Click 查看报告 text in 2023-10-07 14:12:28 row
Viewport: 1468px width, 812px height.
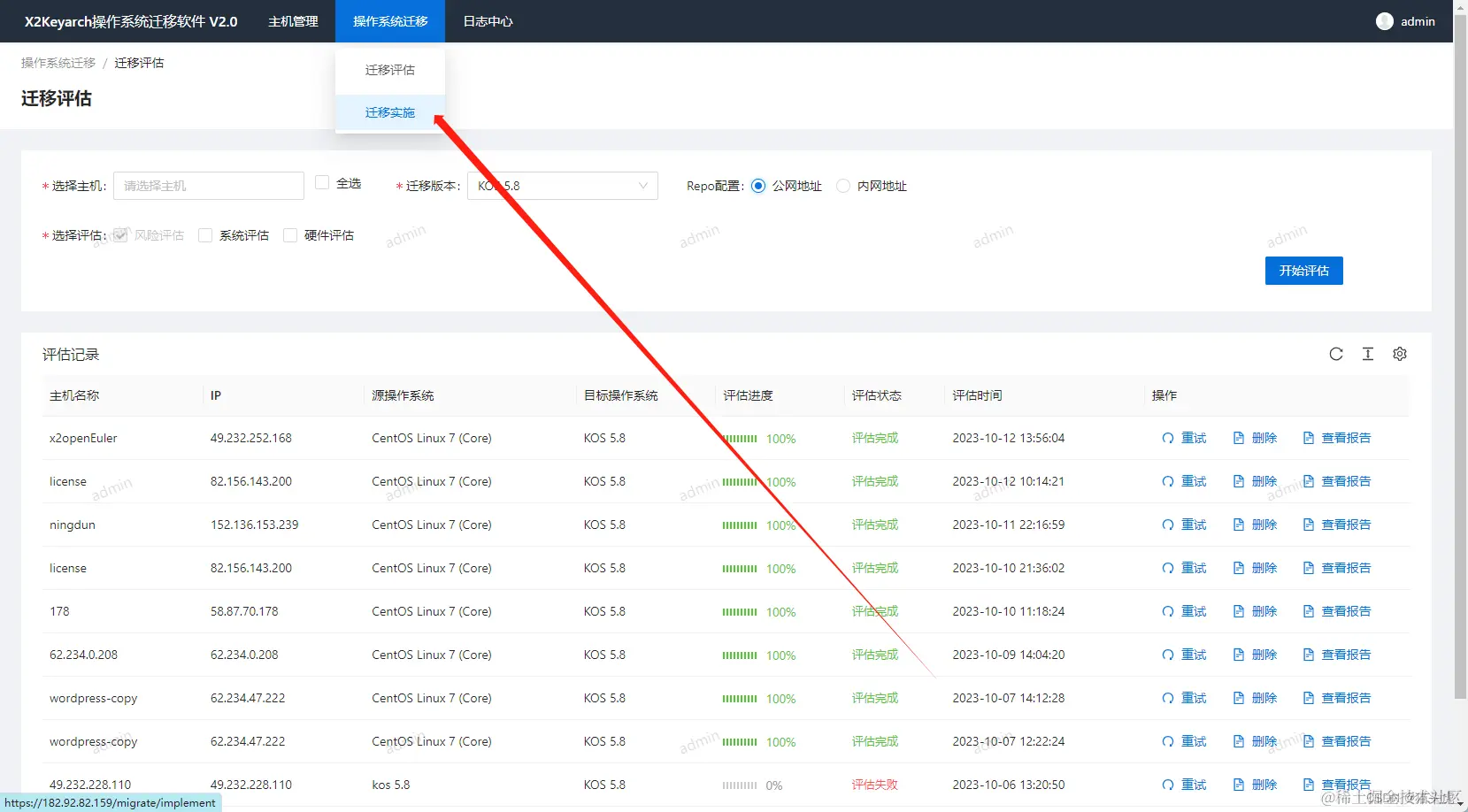[1346, 698]
